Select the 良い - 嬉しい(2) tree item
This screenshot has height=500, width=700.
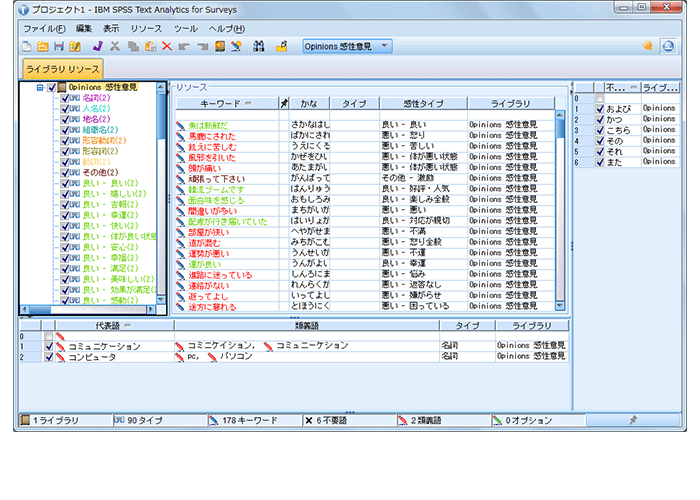[x=114, y=194]
